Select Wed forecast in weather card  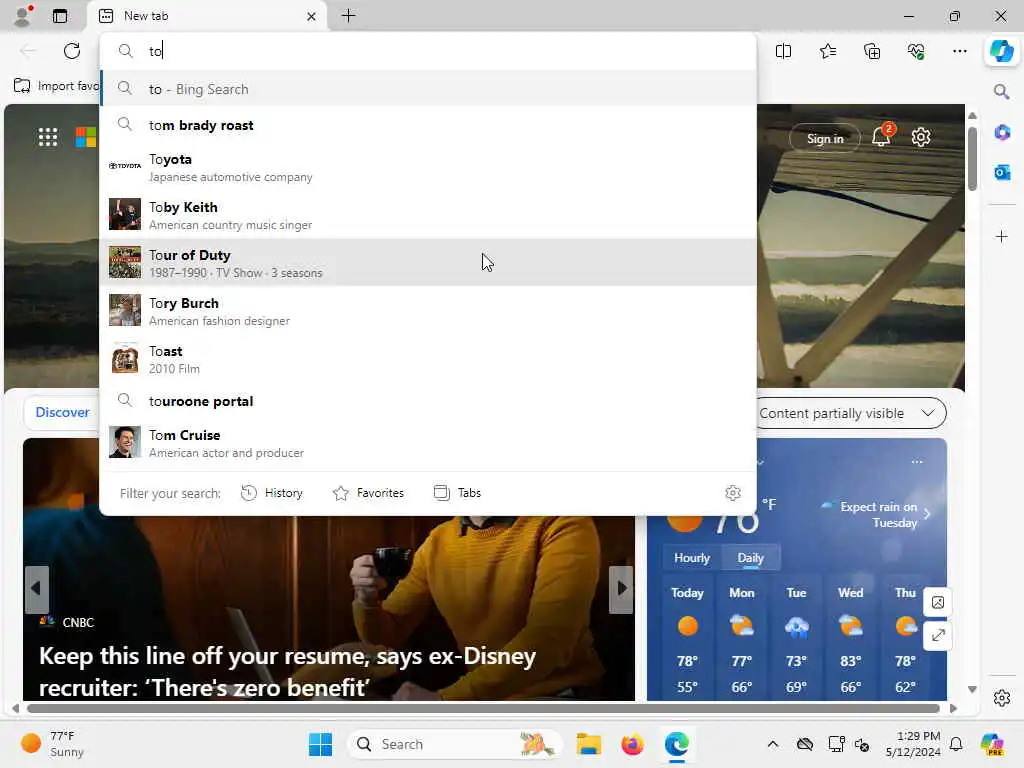[850, 639]
